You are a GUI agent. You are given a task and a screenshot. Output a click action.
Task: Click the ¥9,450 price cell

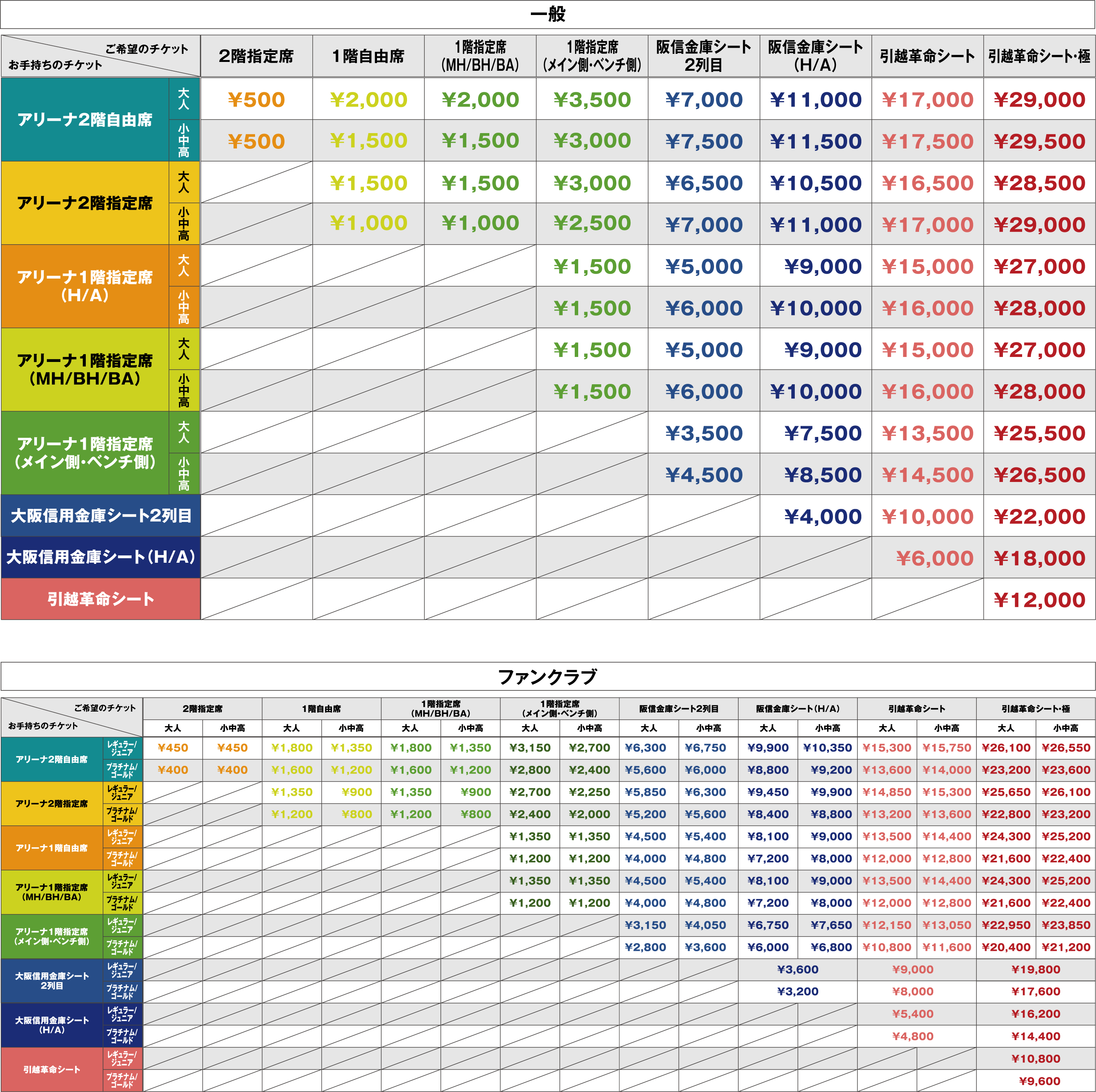coord(768,792)
